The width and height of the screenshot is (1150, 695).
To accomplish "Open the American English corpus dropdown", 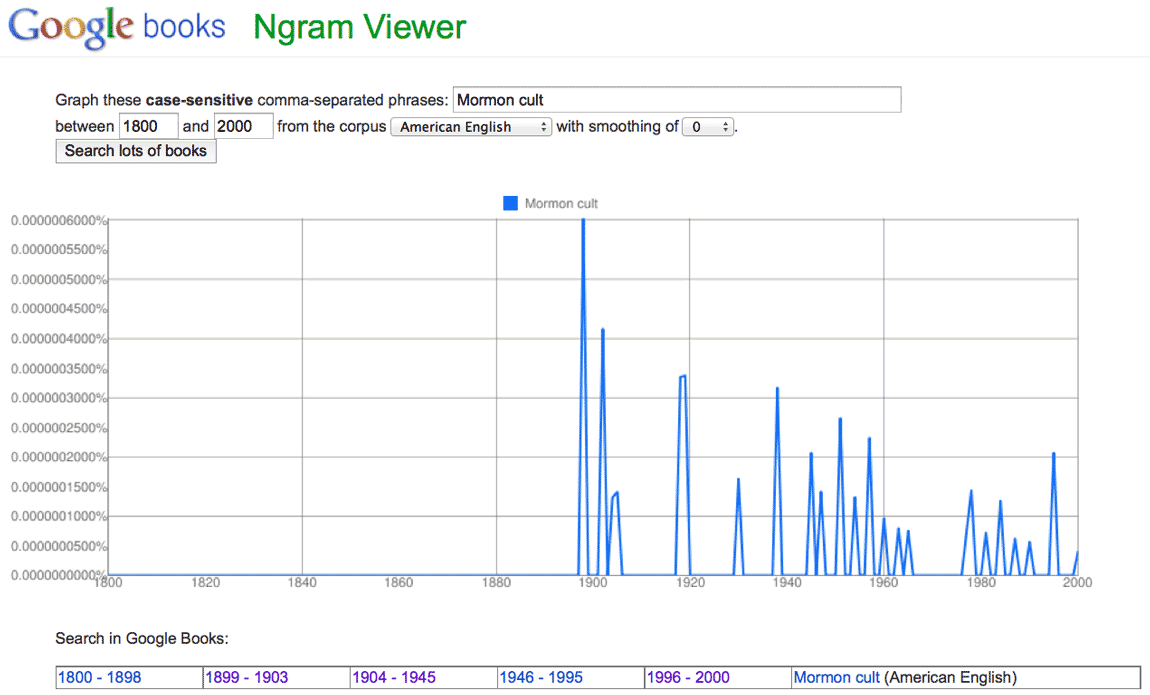I will (x=471, y=127).
